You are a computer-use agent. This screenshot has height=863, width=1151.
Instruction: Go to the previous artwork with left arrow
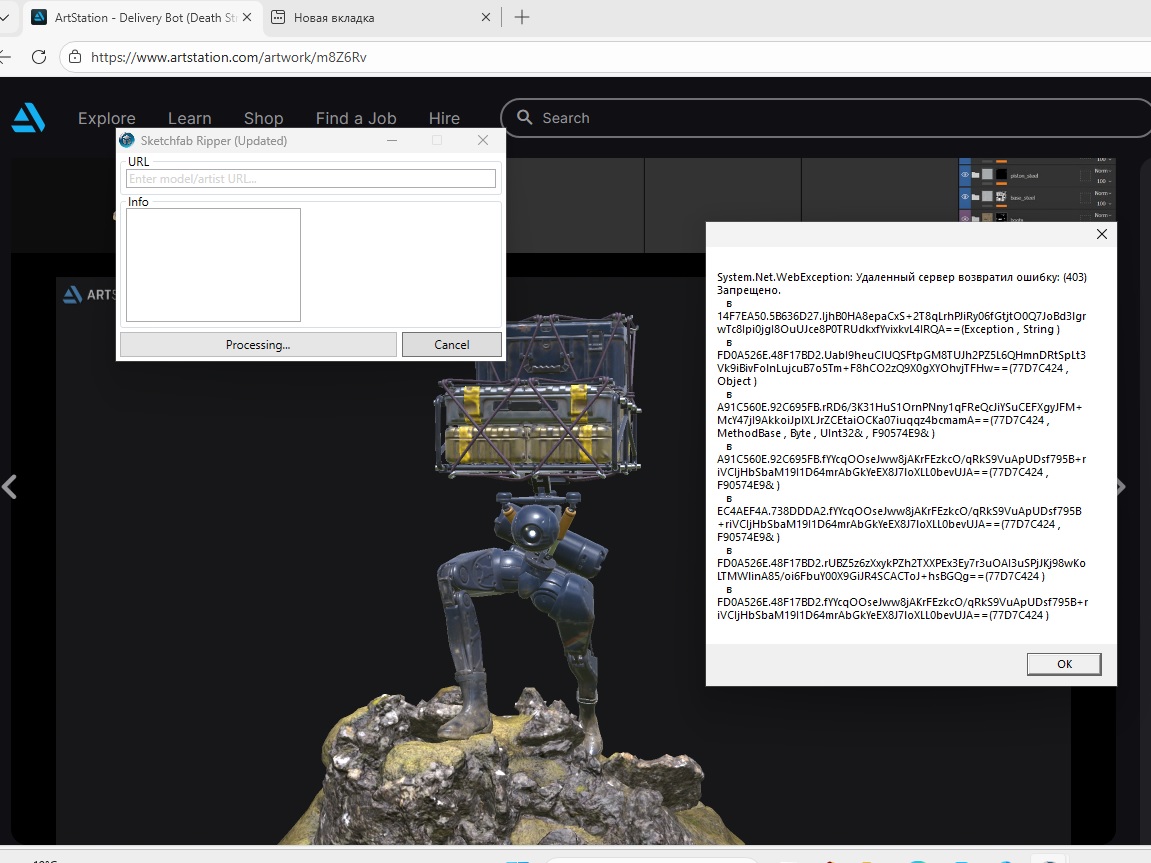10,487
